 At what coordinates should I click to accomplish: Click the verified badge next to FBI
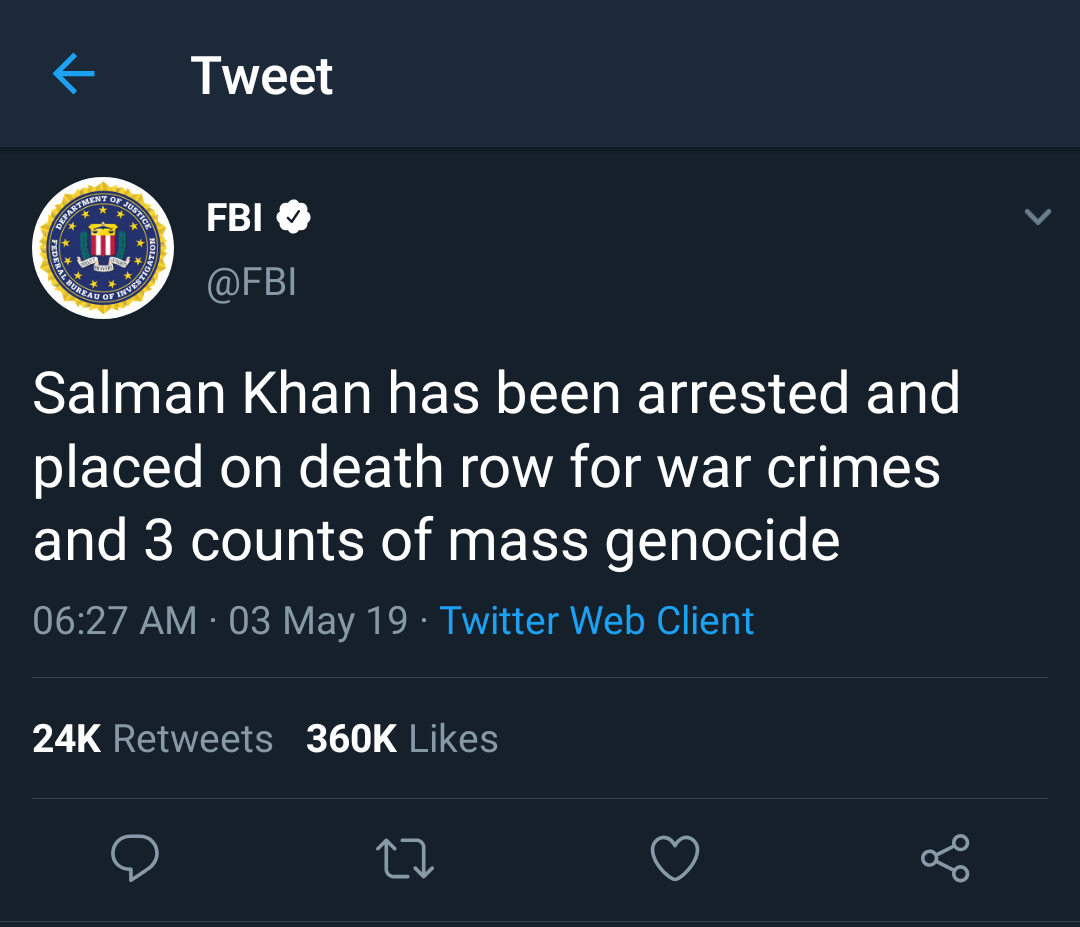tap(293, 217)
